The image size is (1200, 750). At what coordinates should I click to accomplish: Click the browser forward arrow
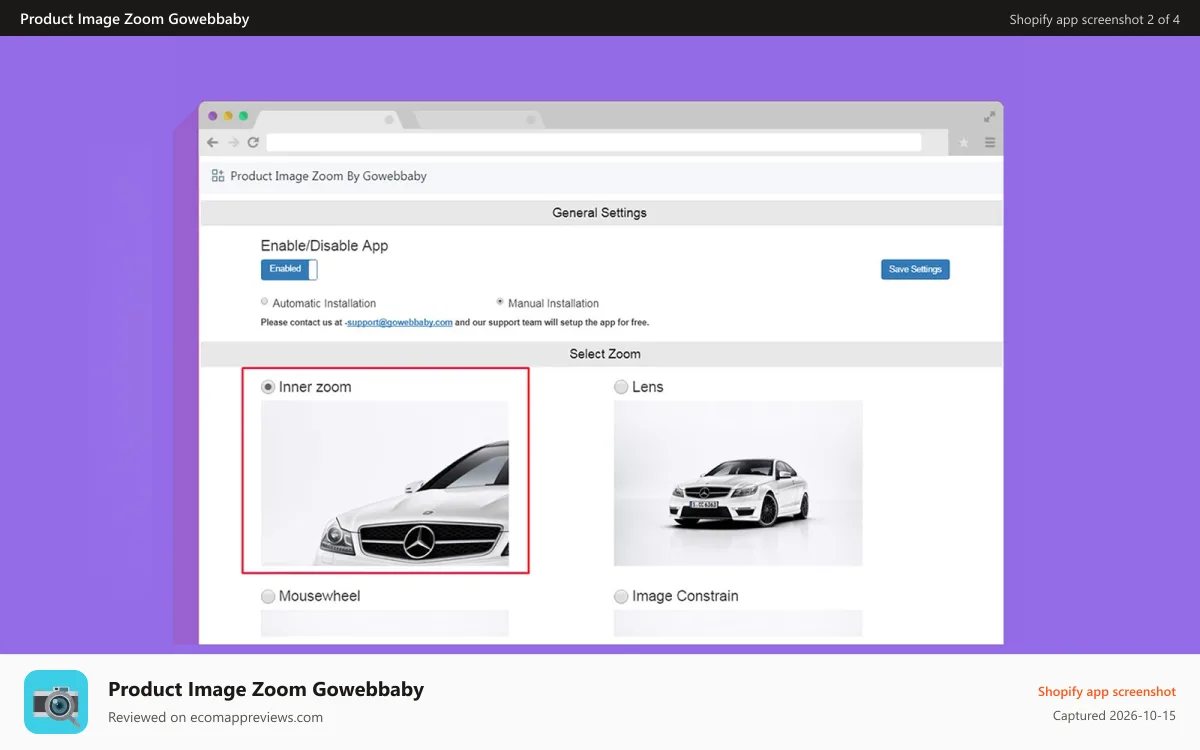click(233, 143)
